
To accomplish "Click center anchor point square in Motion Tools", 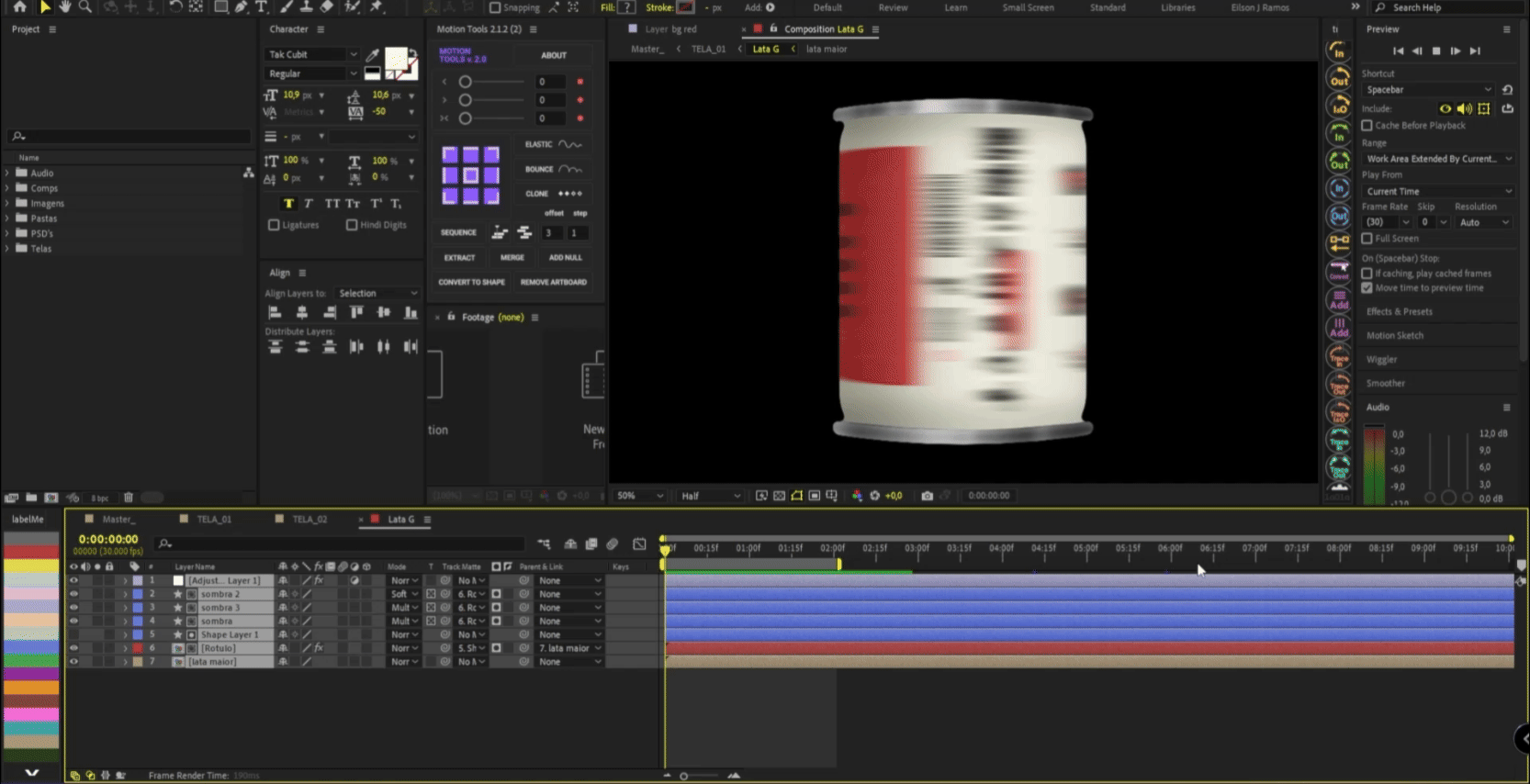I will tap(470, 174).
